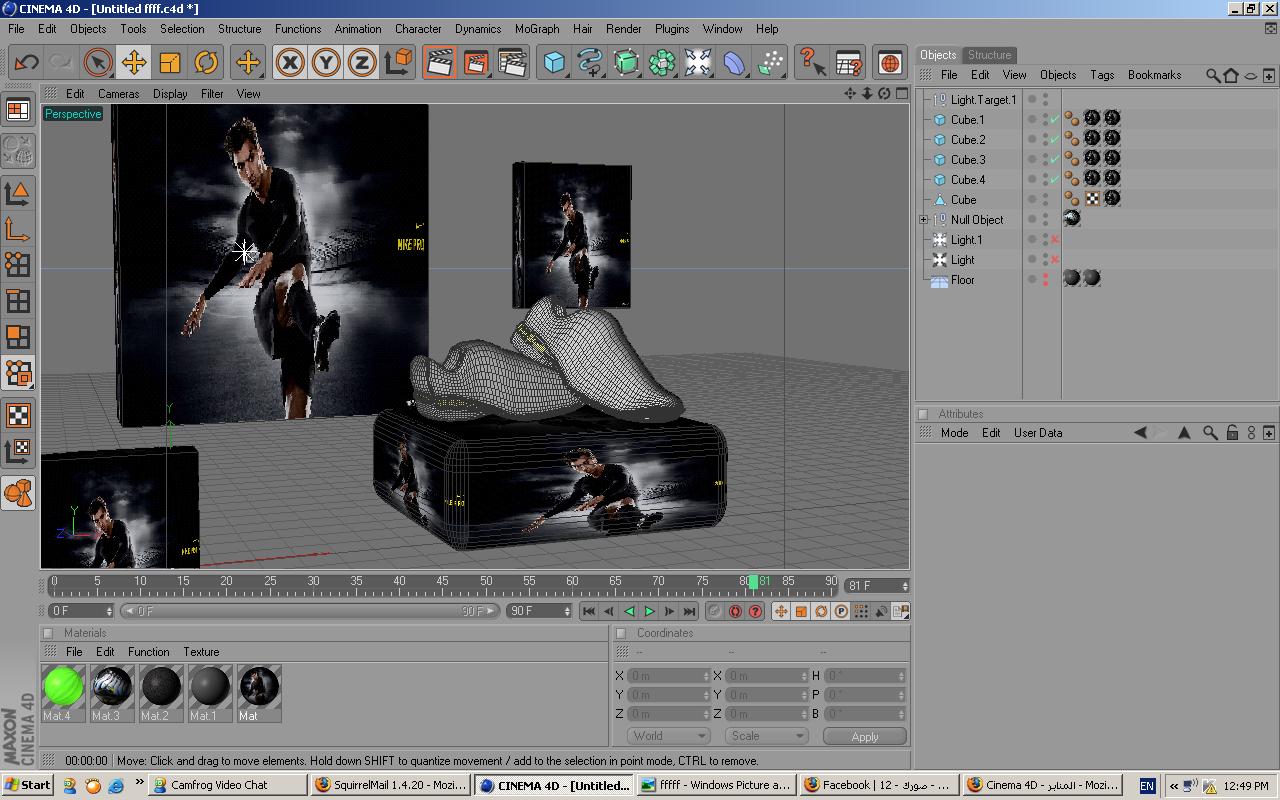
Task: Activate the Move tool
Action: (x=133, y=63)
